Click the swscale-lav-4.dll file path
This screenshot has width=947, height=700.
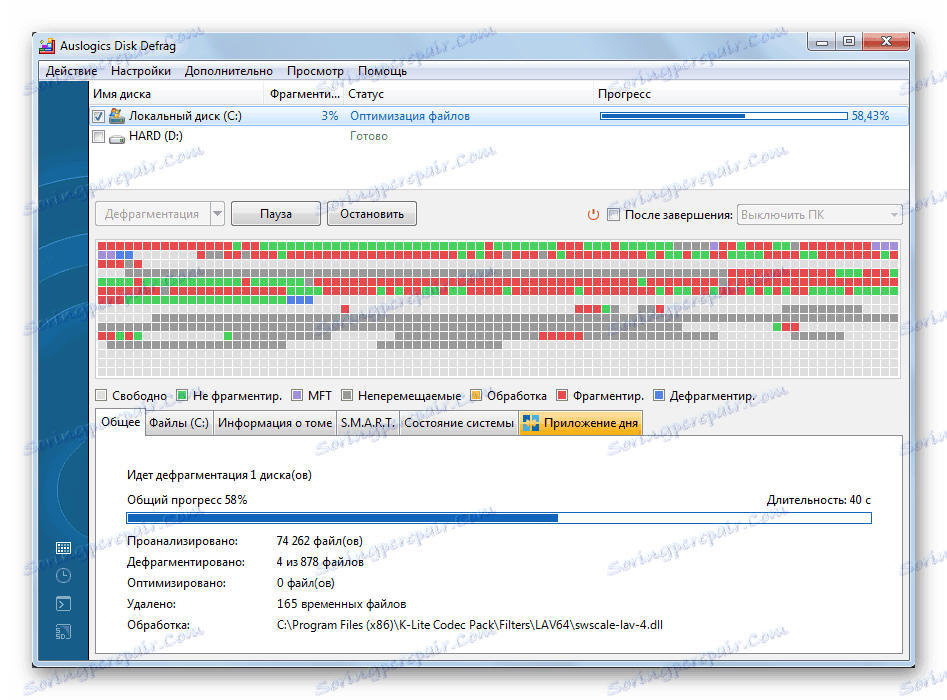coord(470,625)
